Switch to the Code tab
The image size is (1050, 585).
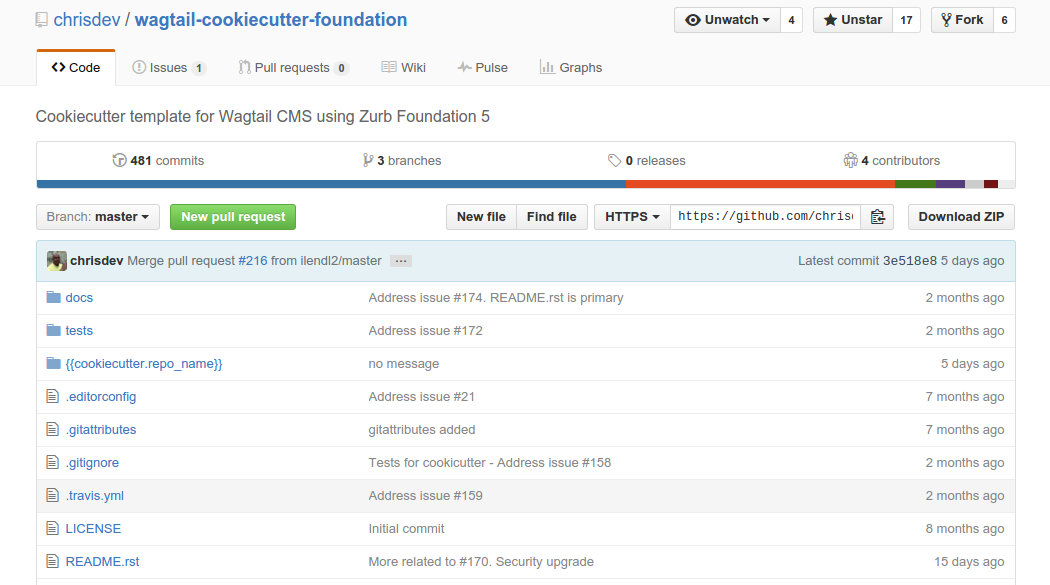(76, 68)
